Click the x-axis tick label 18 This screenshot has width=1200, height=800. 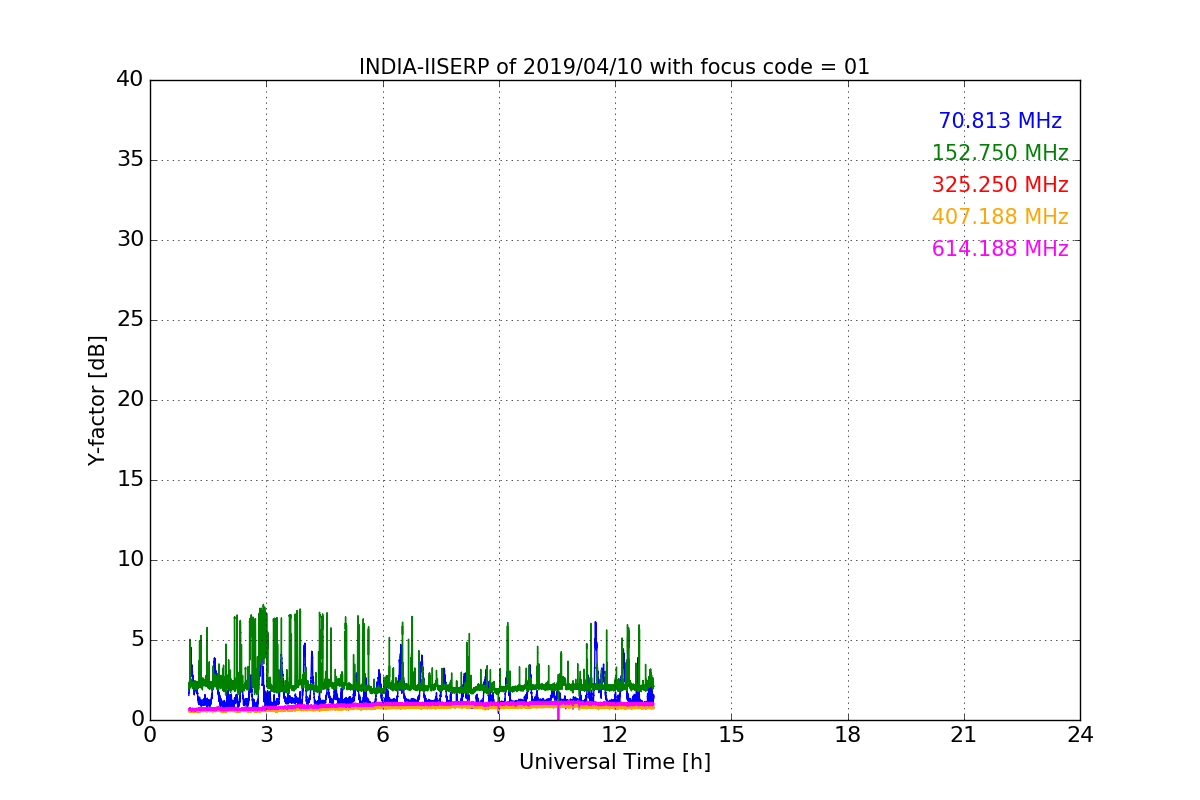847,734
